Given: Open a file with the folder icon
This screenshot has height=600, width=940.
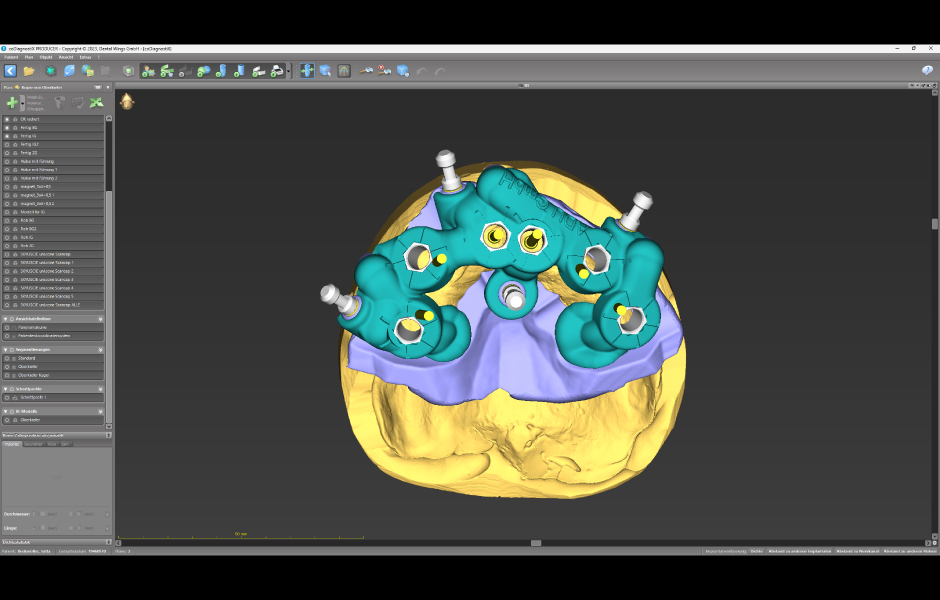Looking at the screenshot, I should 29,71.
